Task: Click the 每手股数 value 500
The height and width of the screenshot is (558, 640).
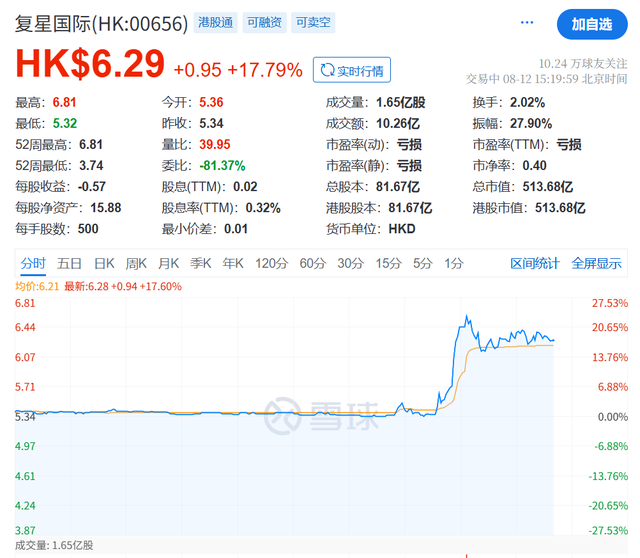Action: 88,229
